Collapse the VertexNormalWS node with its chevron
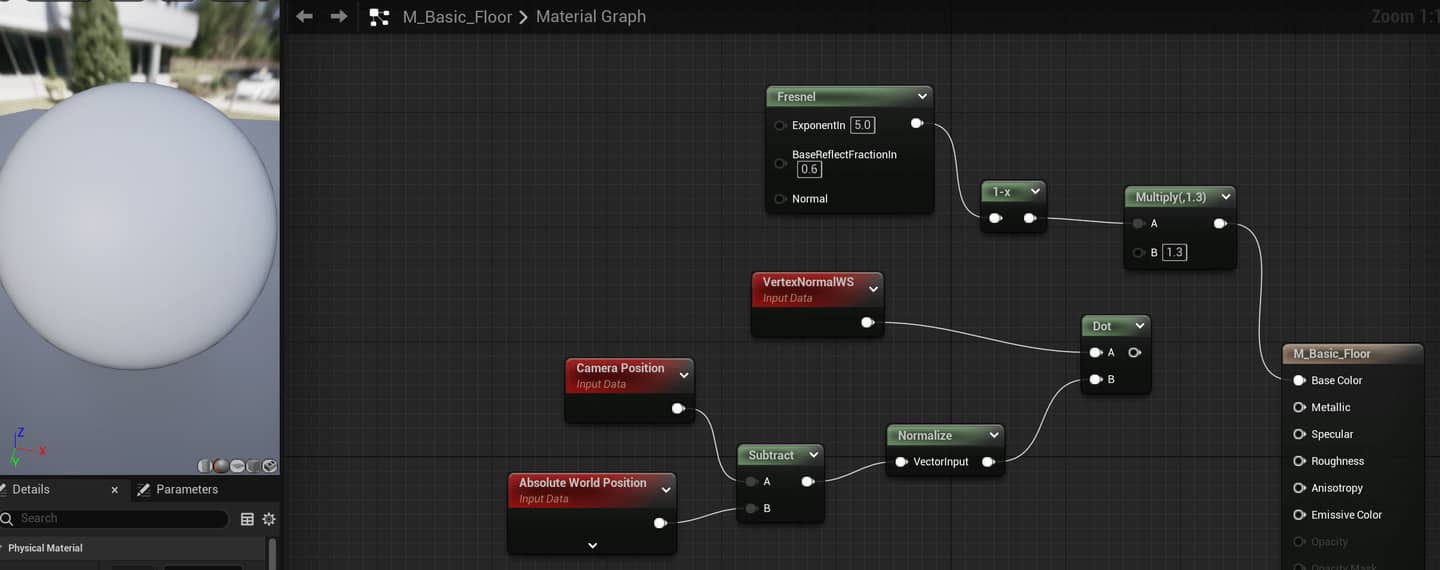 (x=873, y=289)
